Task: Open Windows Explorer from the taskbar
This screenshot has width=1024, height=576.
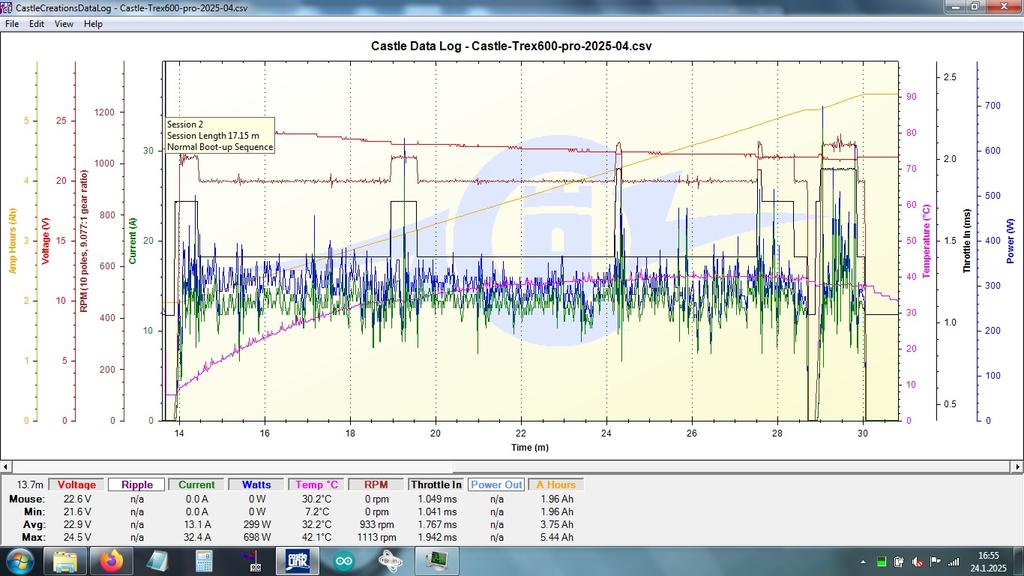Action: [66, 561]
